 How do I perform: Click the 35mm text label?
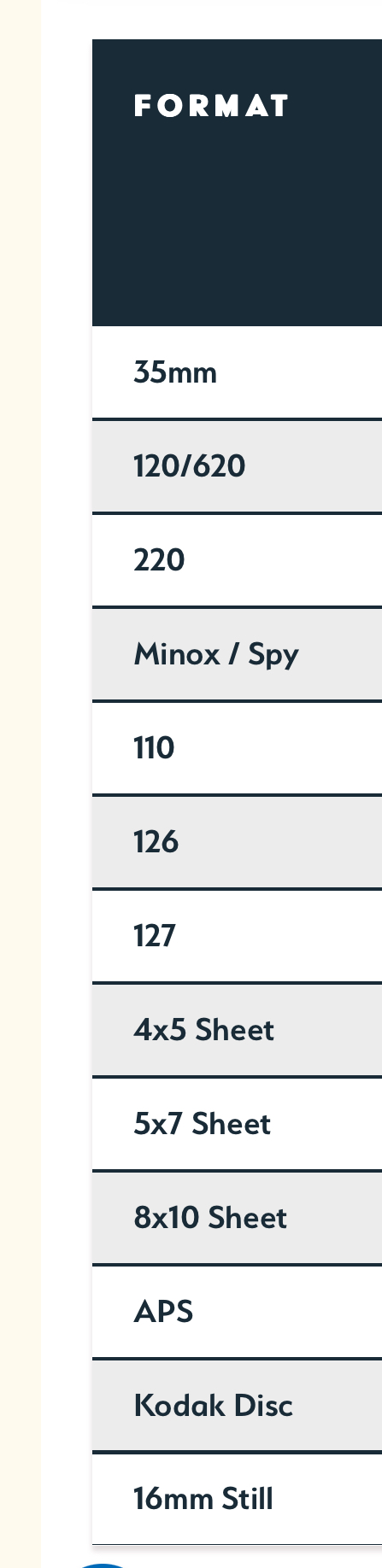175,373
